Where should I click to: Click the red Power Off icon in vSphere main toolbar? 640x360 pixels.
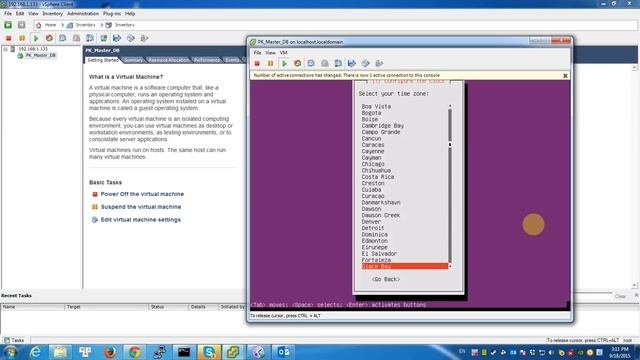(9, 38)
